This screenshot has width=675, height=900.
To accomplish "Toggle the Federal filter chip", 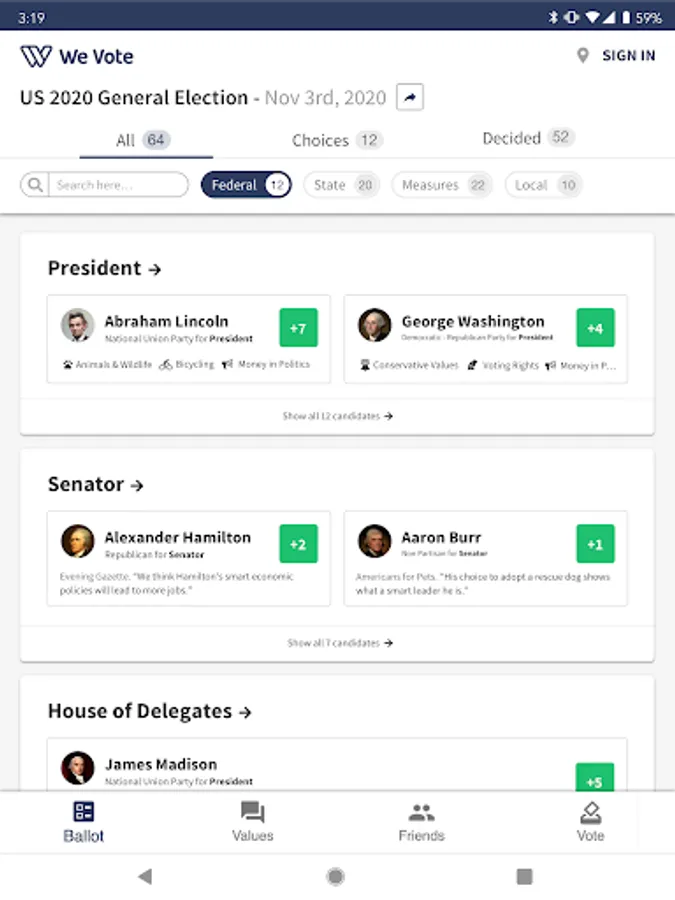I will click(x=245, y=185).
